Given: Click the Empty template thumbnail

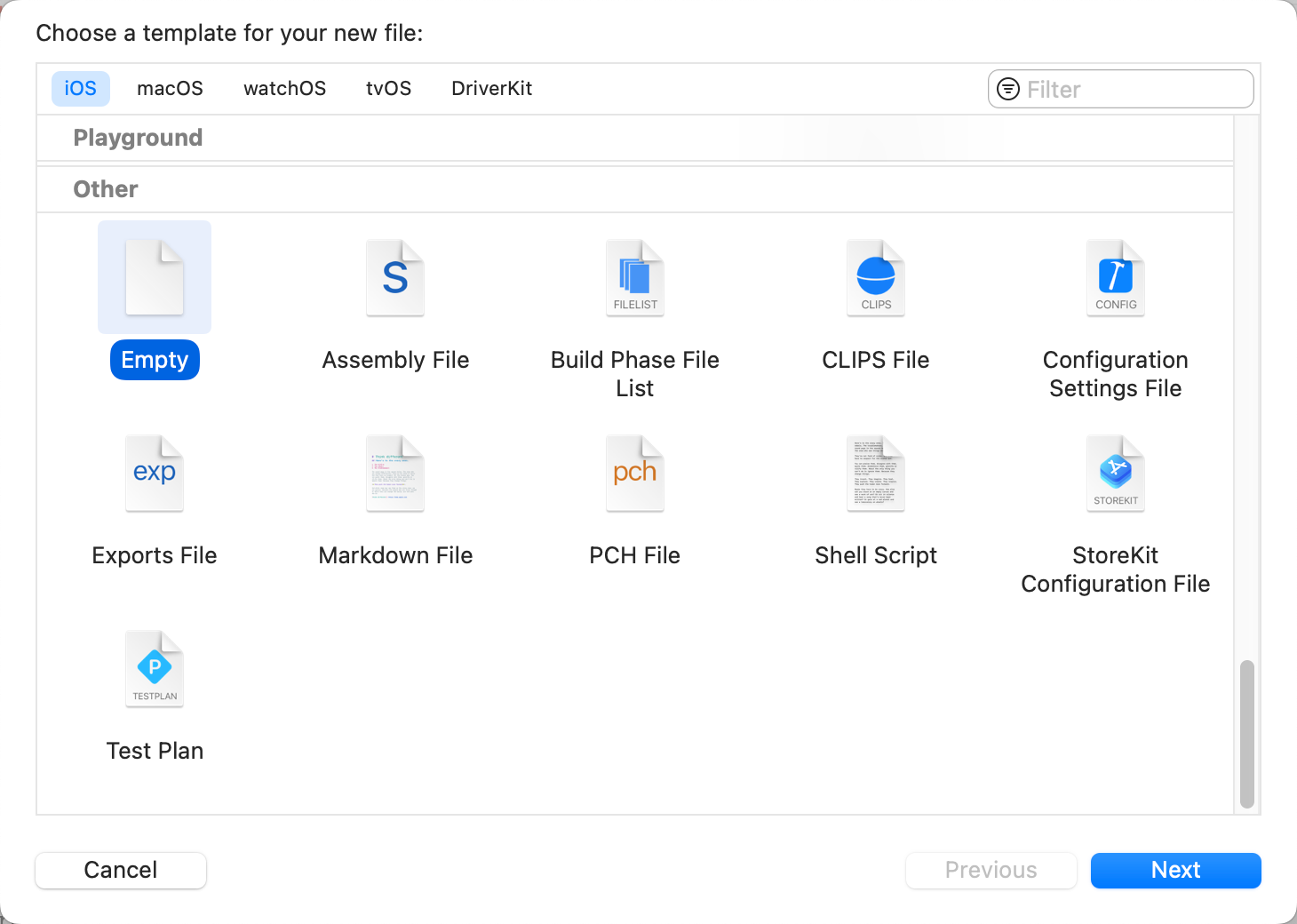Looking at the screenshot, I should [x=155, y=276].
